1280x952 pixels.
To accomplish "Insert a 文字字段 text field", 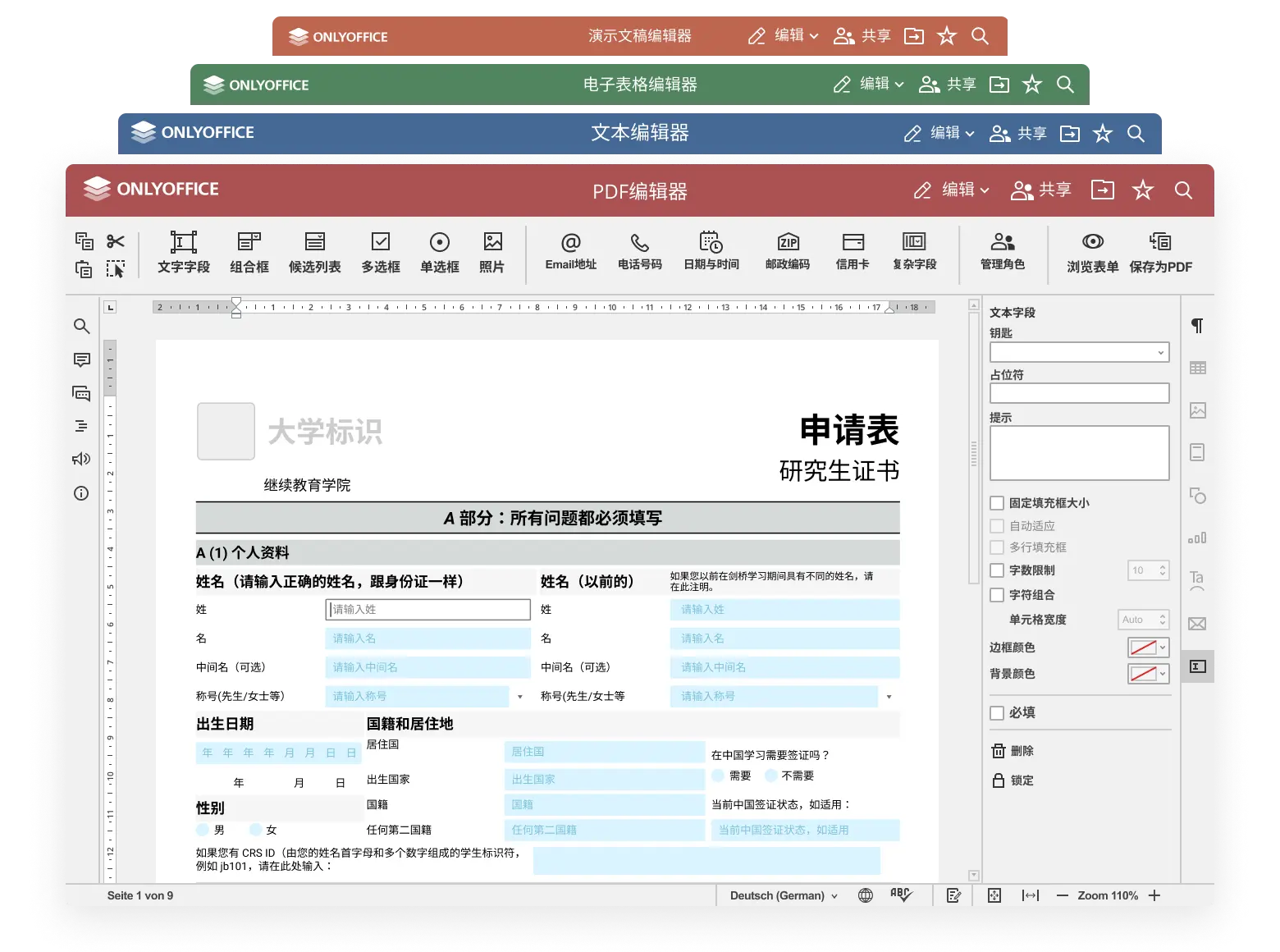I will (184, 252).
